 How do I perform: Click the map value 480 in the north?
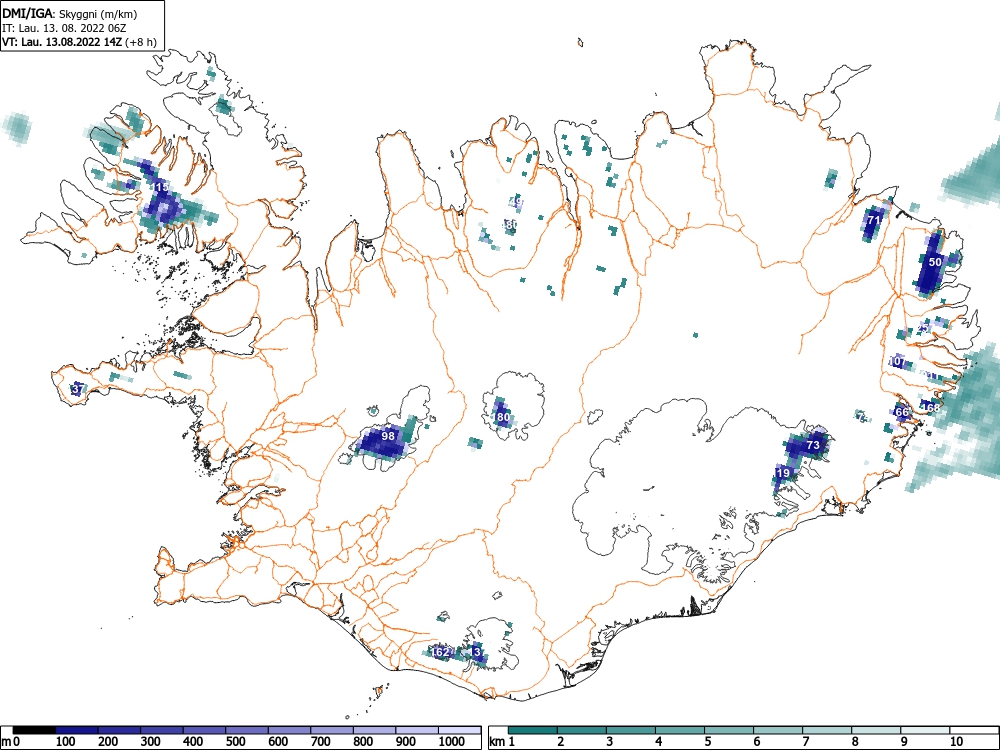click(510, 224)
